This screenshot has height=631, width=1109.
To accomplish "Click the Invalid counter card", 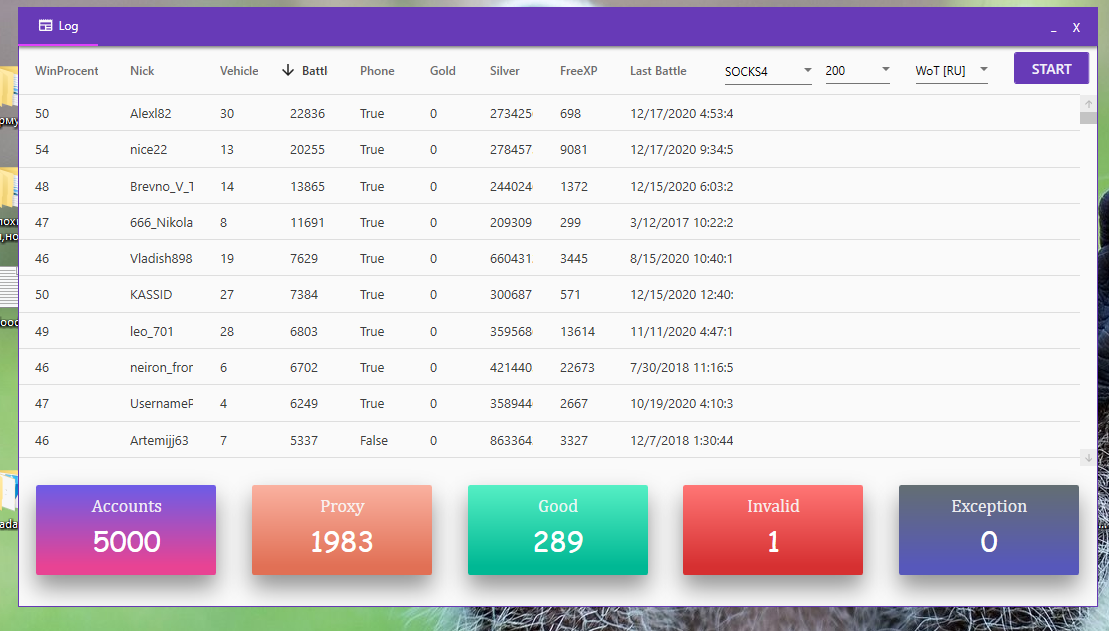I will [773, 530].
